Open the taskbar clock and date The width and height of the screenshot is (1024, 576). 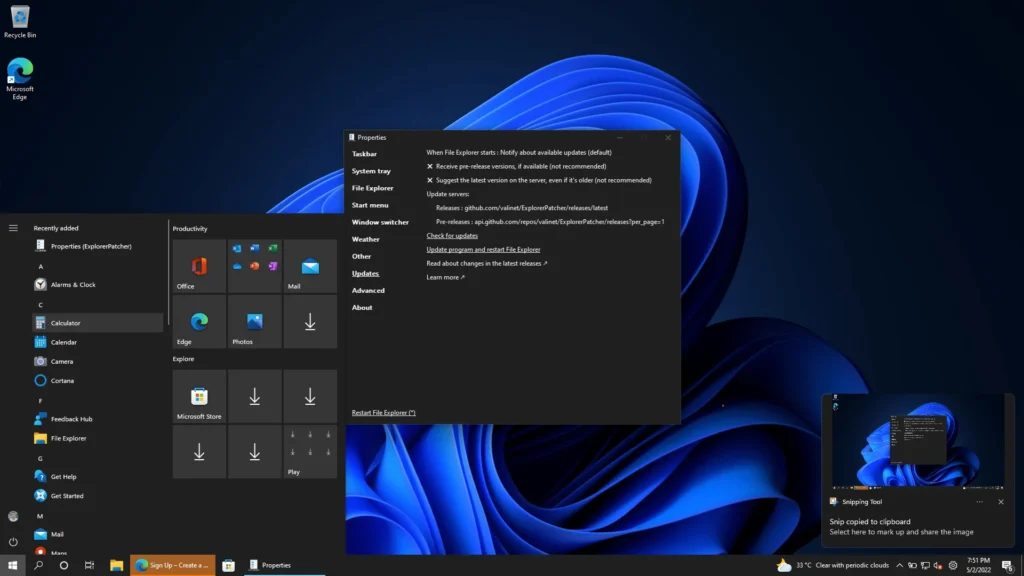[x=978, y=566]
